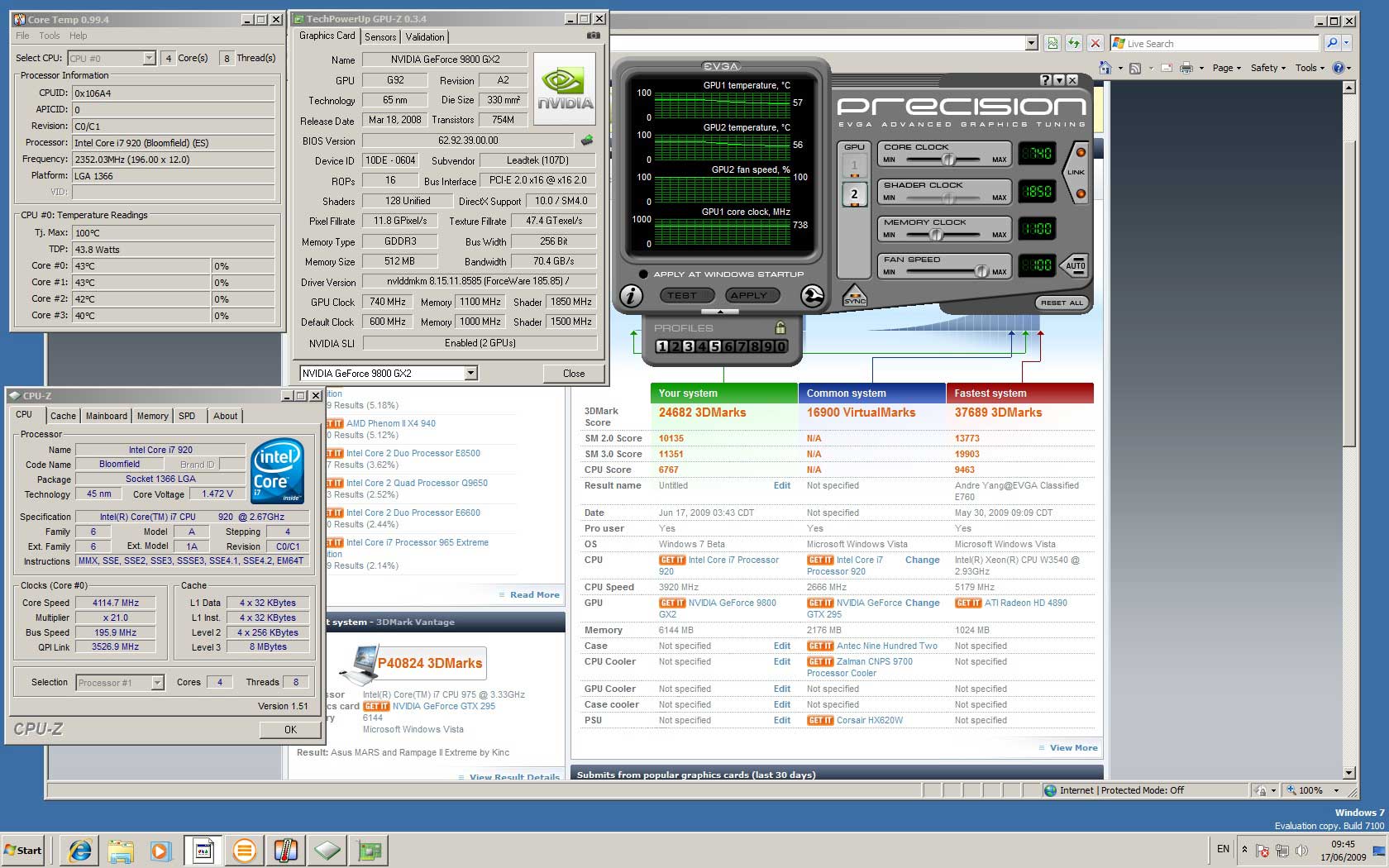Expand the search provider dropdown arrow
Viewport: 1389px width, 868px height.
[x=1347, y=43]
